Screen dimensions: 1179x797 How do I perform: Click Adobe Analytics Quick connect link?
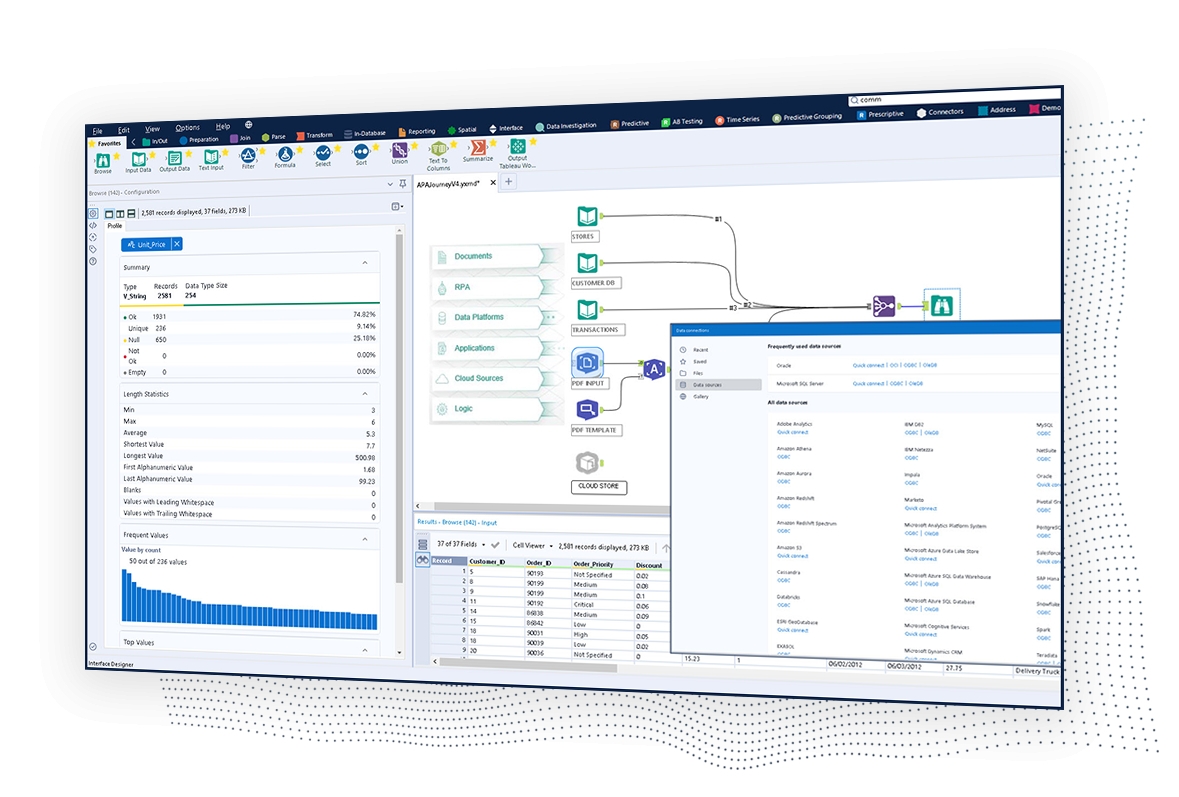point(793,432)
